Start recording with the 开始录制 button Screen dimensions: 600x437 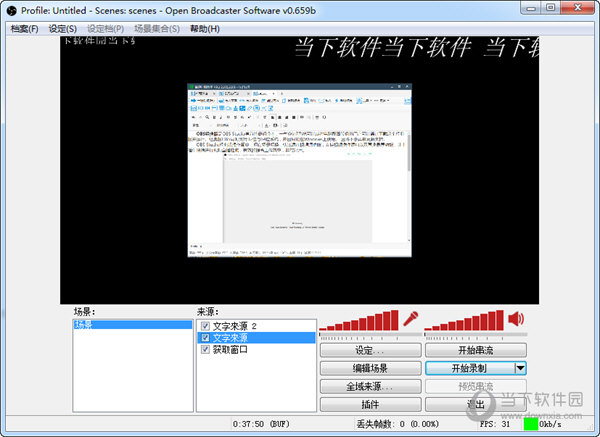coord(470,368)
